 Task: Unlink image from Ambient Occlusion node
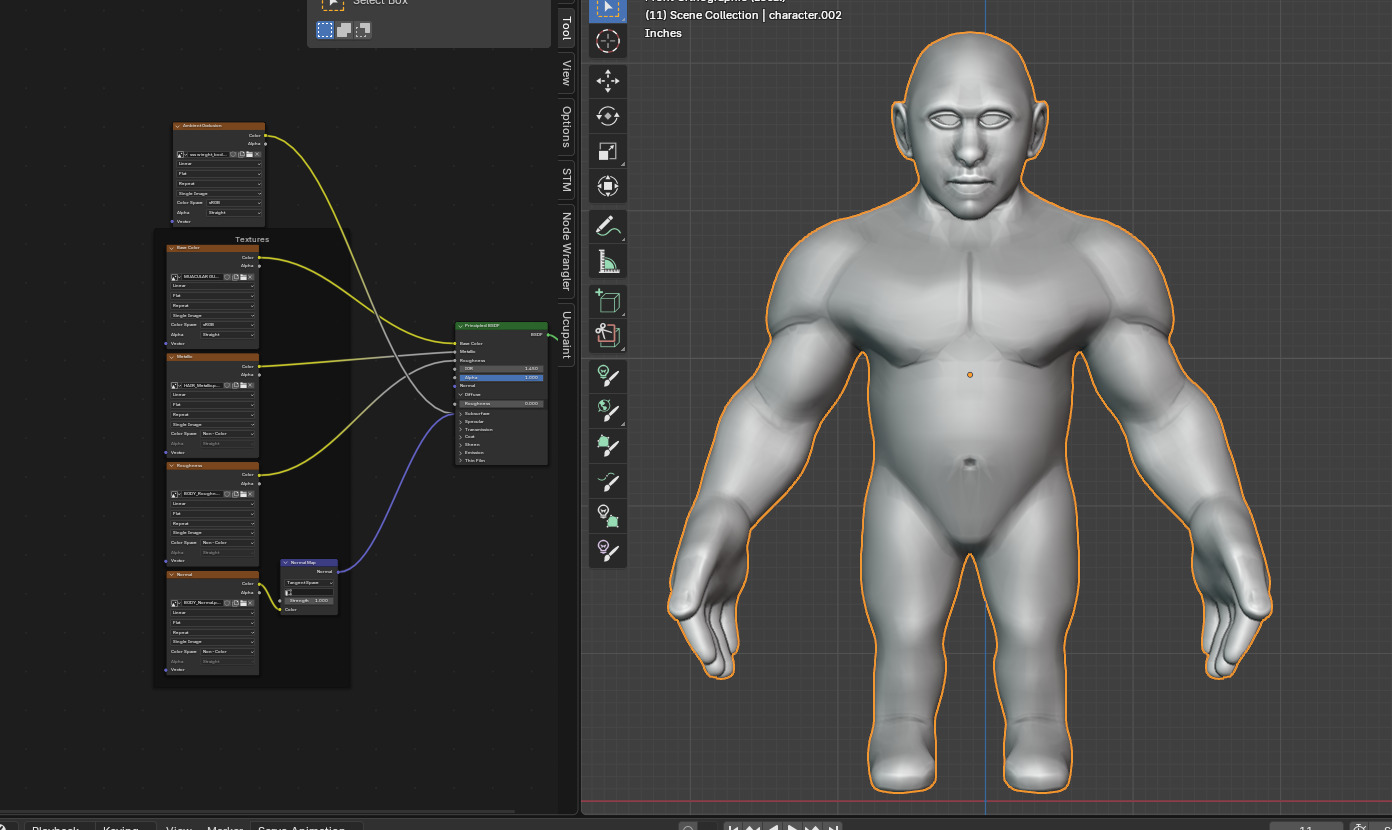[x=257, y=154]
